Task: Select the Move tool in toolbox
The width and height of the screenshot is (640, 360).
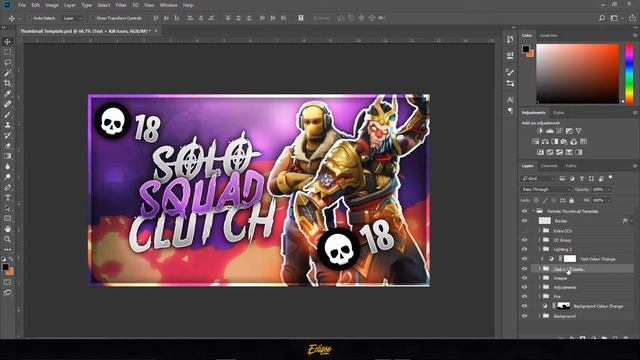Action: [x=7, y=42]
